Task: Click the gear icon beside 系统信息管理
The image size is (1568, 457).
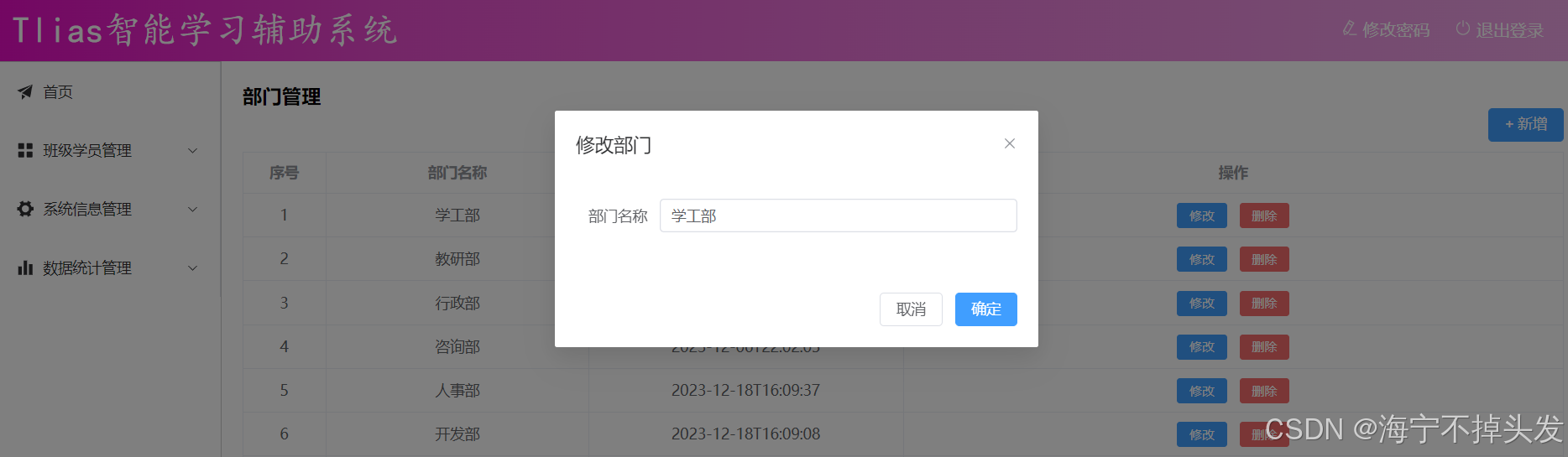Action: pyautogui.click(x=25, y=209)
